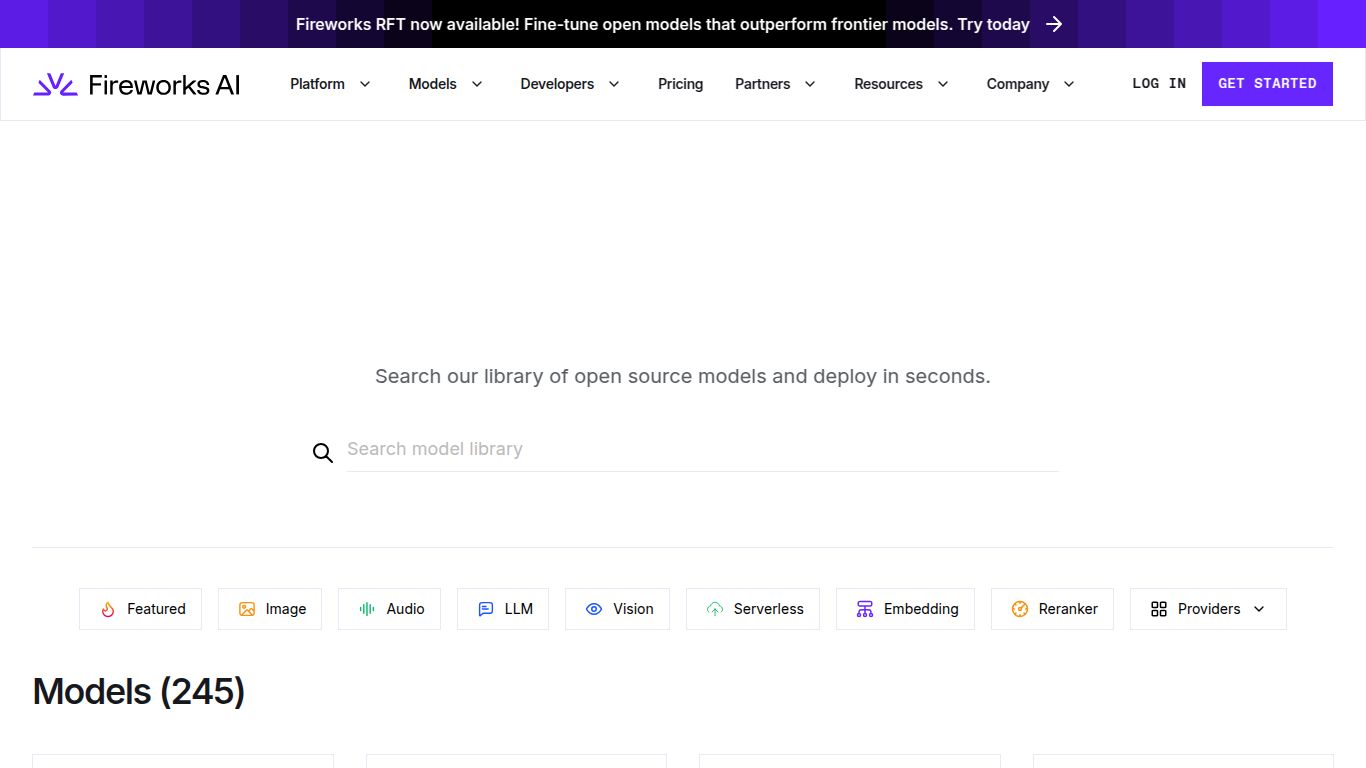Click the Embedding filter icon
This screenshot has height=768, width=1366.
coord(865,609)
